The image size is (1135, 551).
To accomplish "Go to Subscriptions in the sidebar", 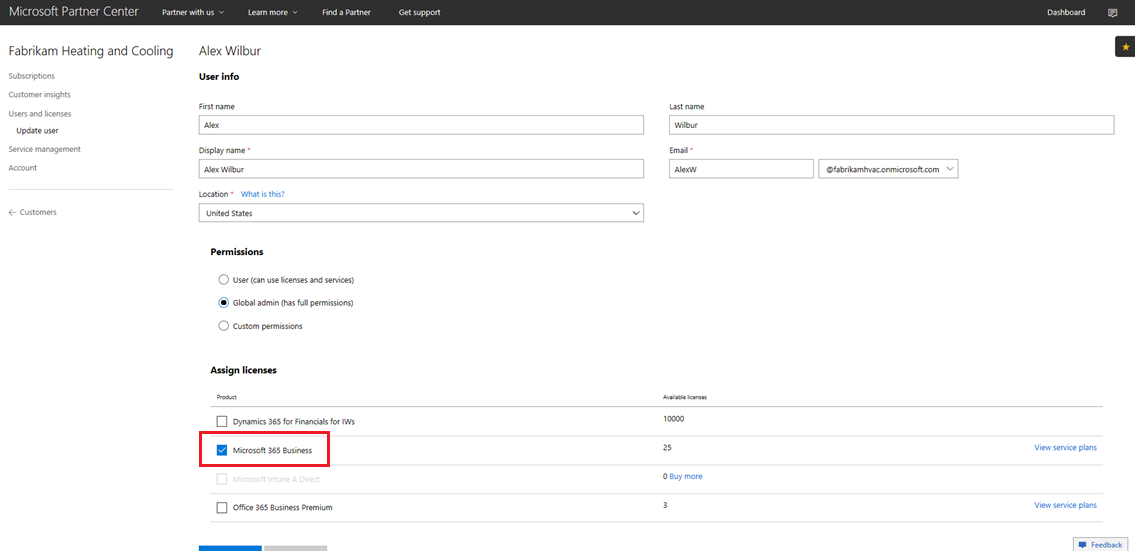I will click(x=32, y=76).
